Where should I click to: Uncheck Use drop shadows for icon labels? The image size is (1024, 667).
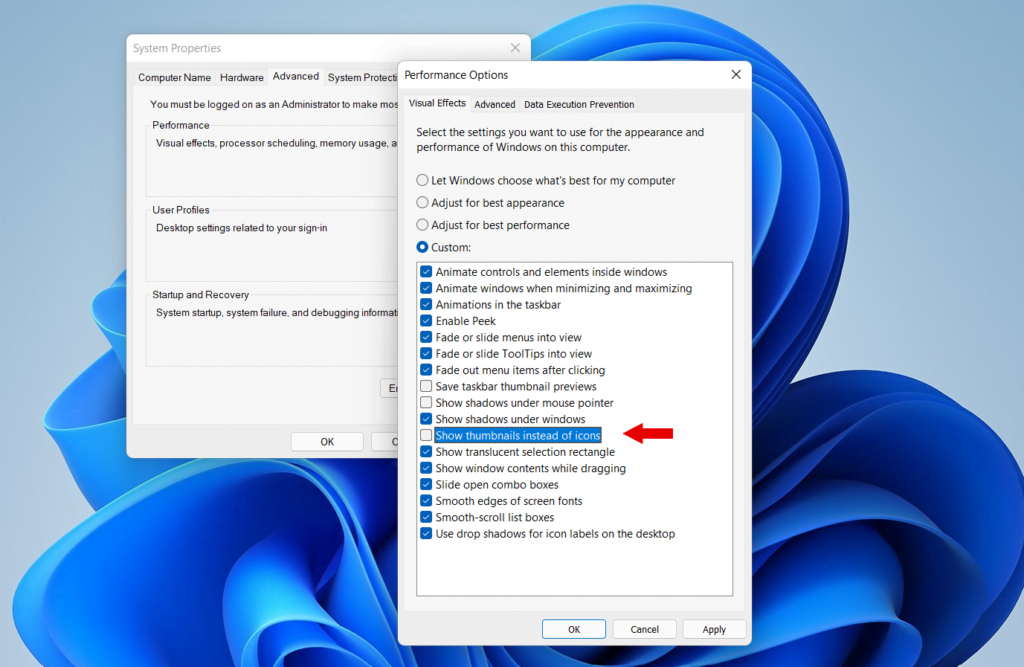click(426, 533)
